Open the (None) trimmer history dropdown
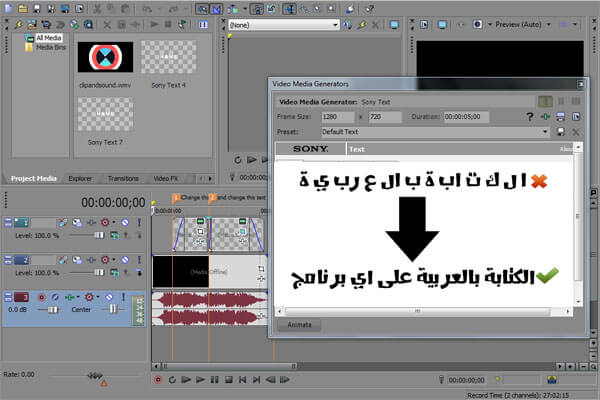Screen dimensions: 600x400 click(x=335, y=25)
